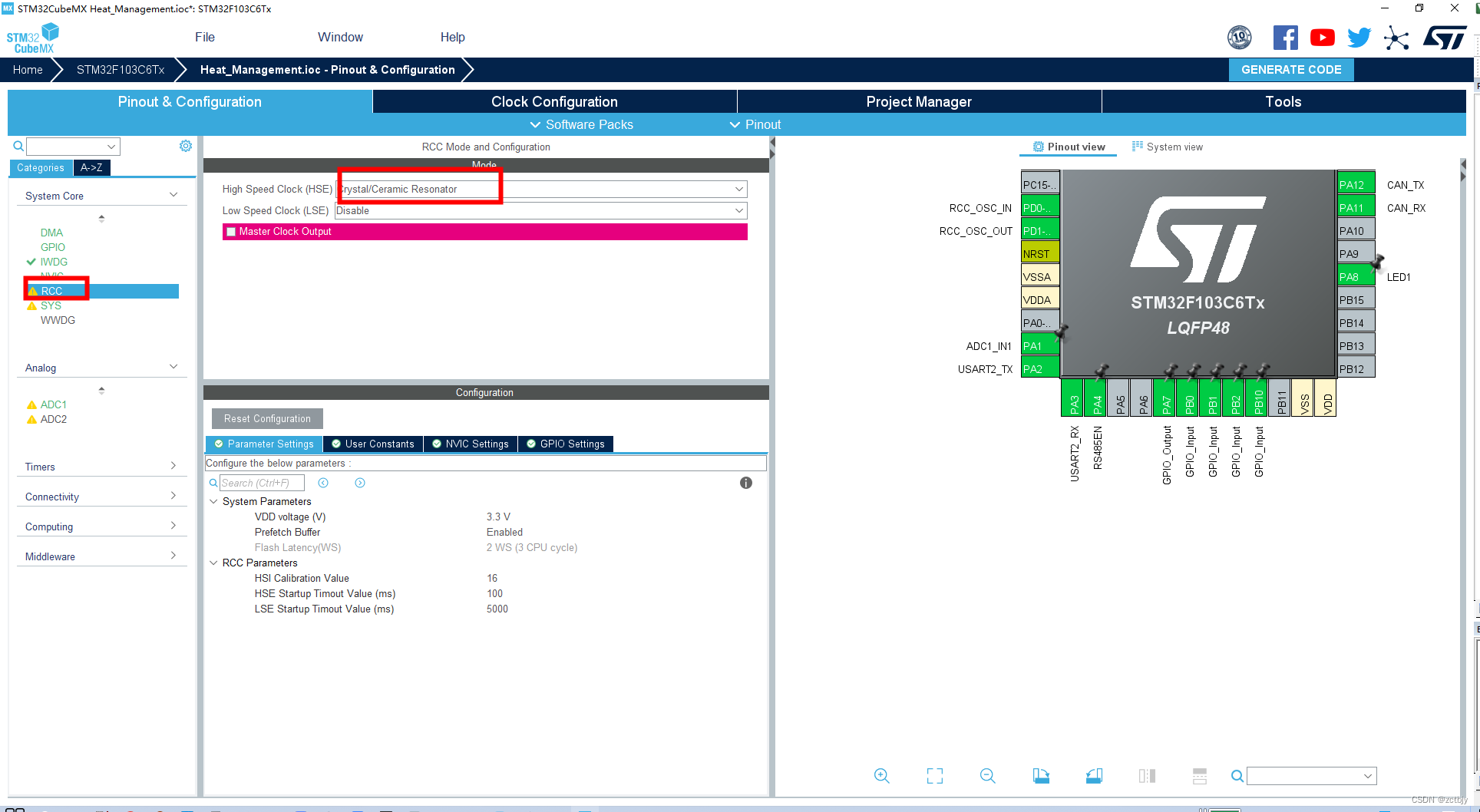The width and height of the screenshot is (1480, 812).
Task: Open the High Speed Clock (HSE) dropdown
Action: point(738,189)
